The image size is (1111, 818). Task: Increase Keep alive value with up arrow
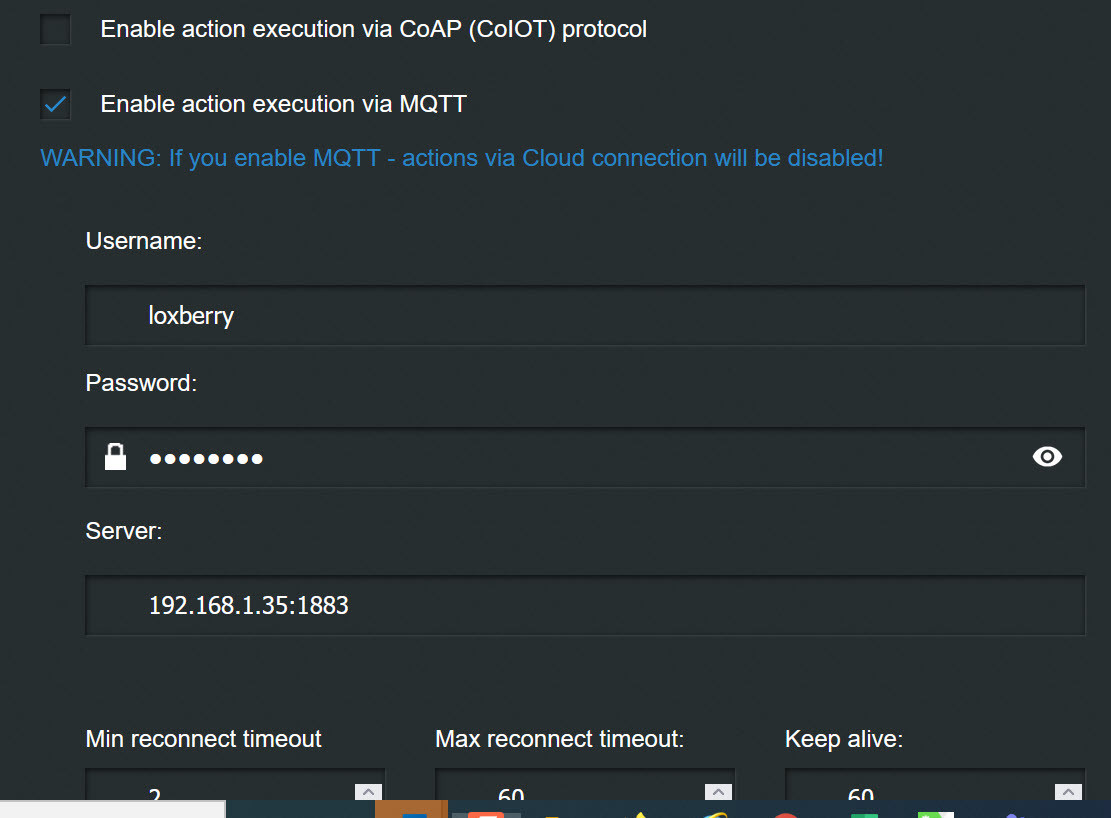[1068, 791]
